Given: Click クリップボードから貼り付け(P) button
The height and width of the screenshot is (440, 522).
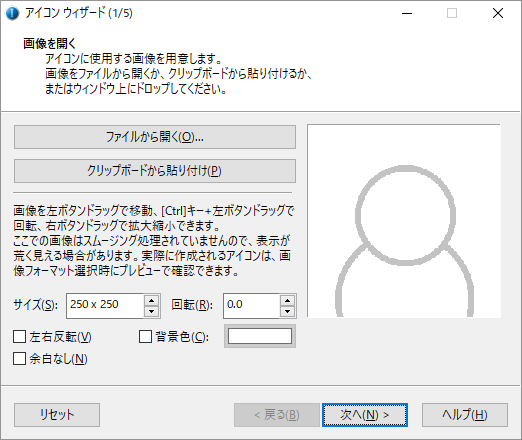Looking at the screenshot, I should (x=155, y=171).
